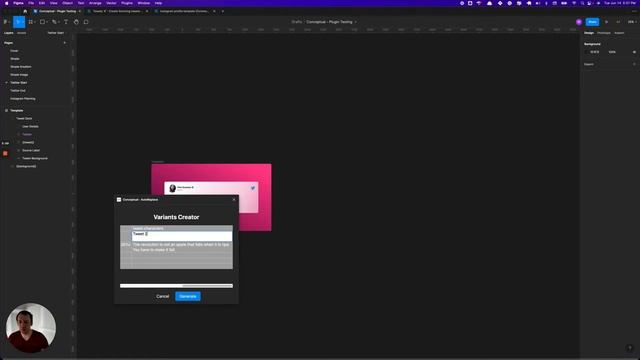Toggle background visibility eye icon
This screenshot has width=640, height=360.
634,52
